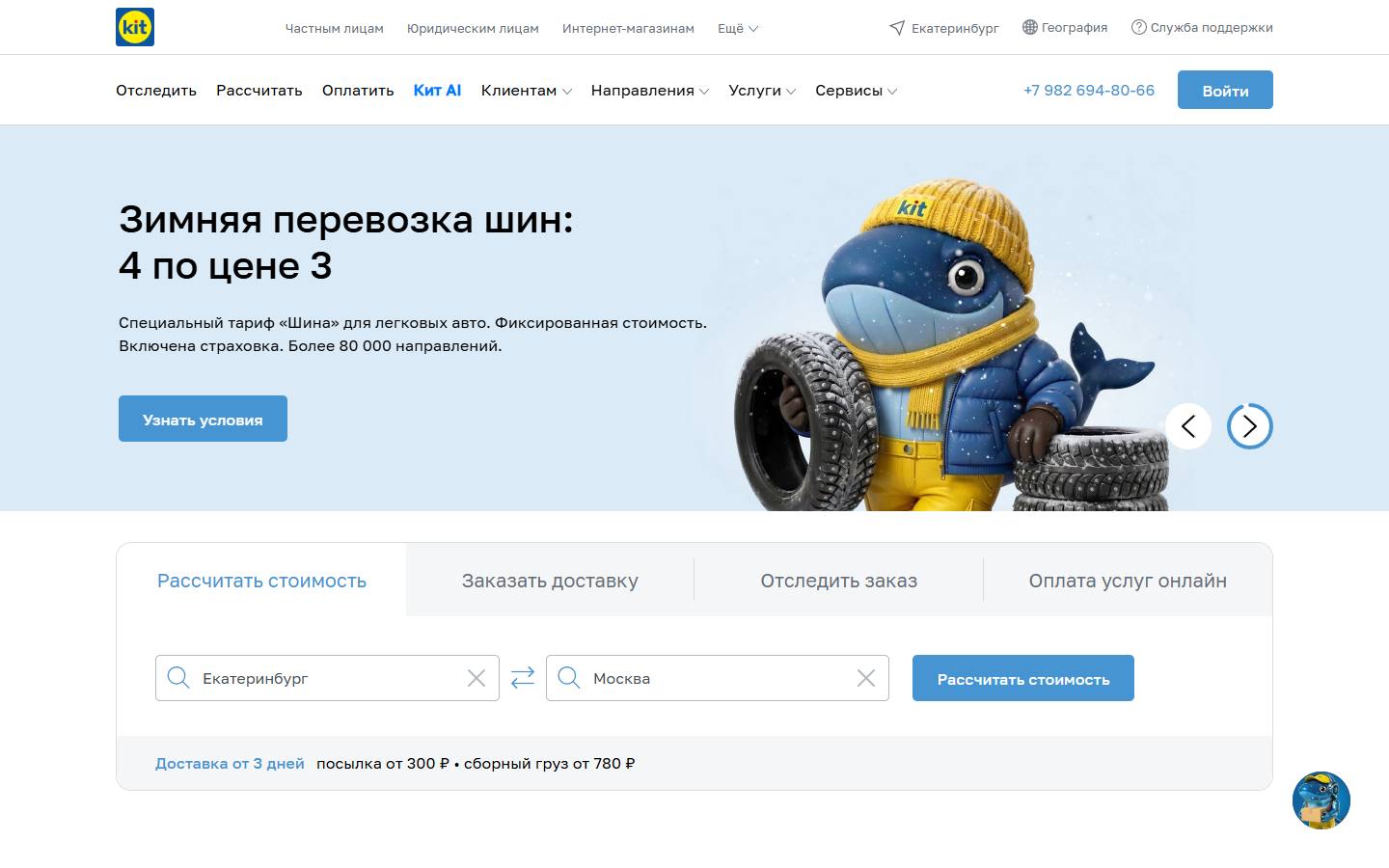1389x868 pixels.
Task: Open the Кит AI page
Action: click(x=437, y=91)
